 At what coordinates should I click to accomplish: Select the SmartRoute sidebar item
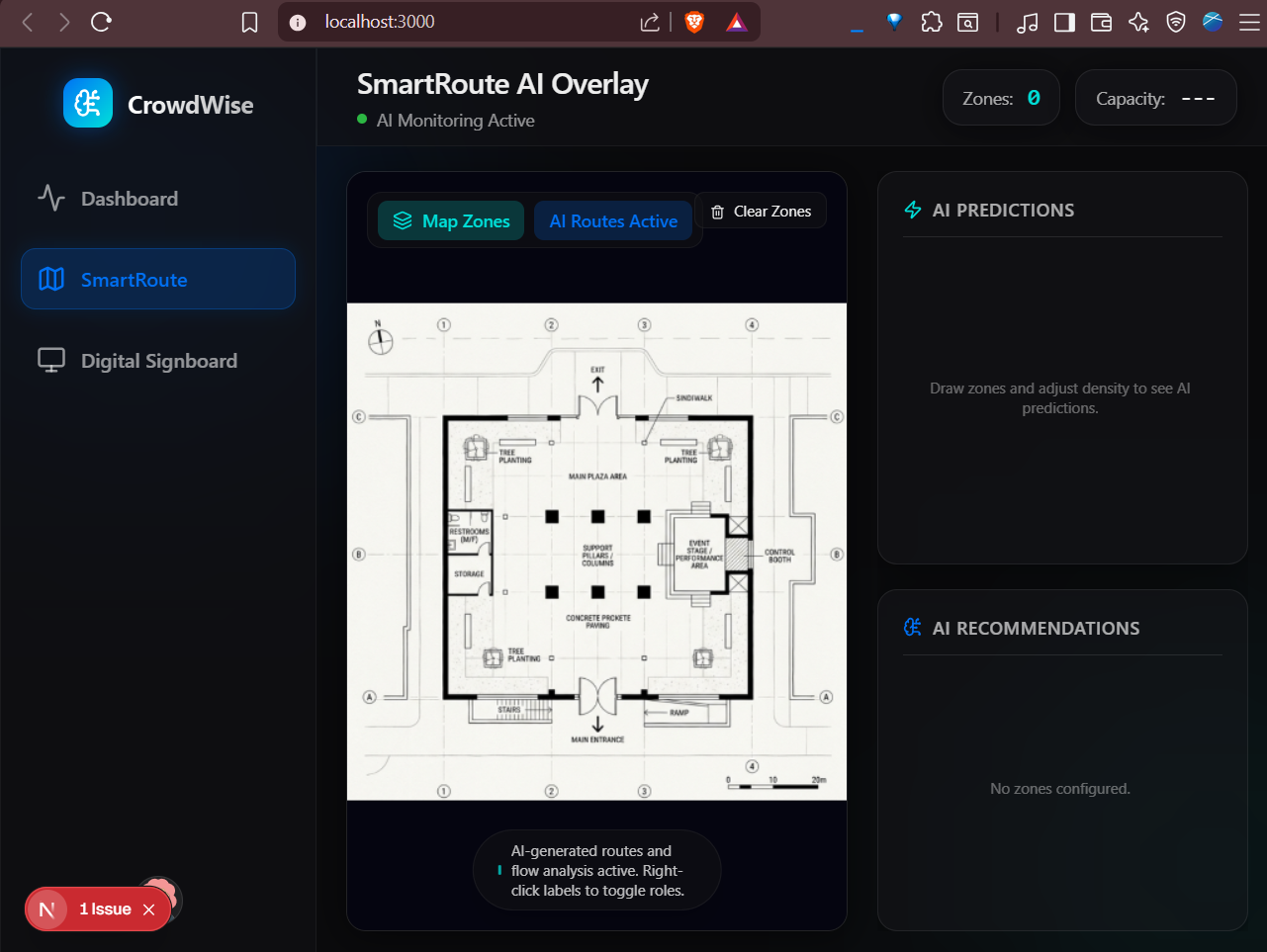(x=158, y=279)
